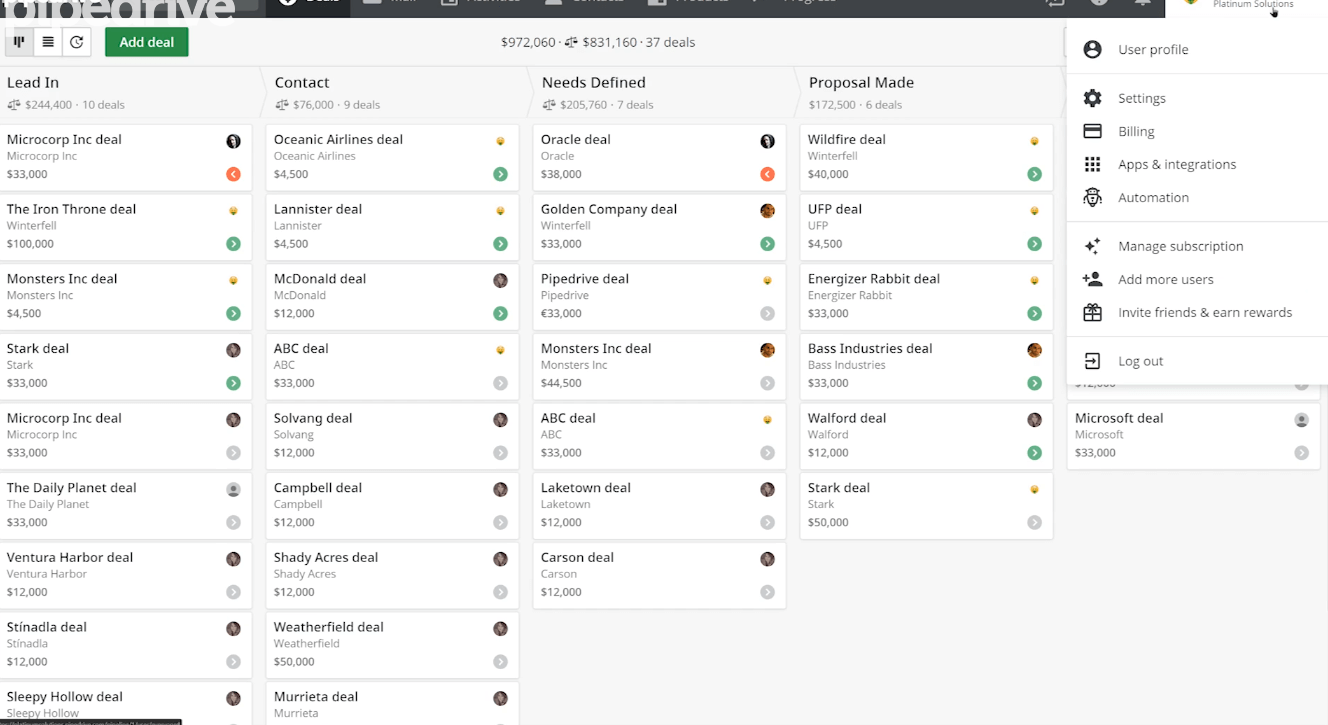Click the Add deal button
Image resolution: width=1328 pixels, height=725 pixels.
pyautogui.click(x=146, y=42)
